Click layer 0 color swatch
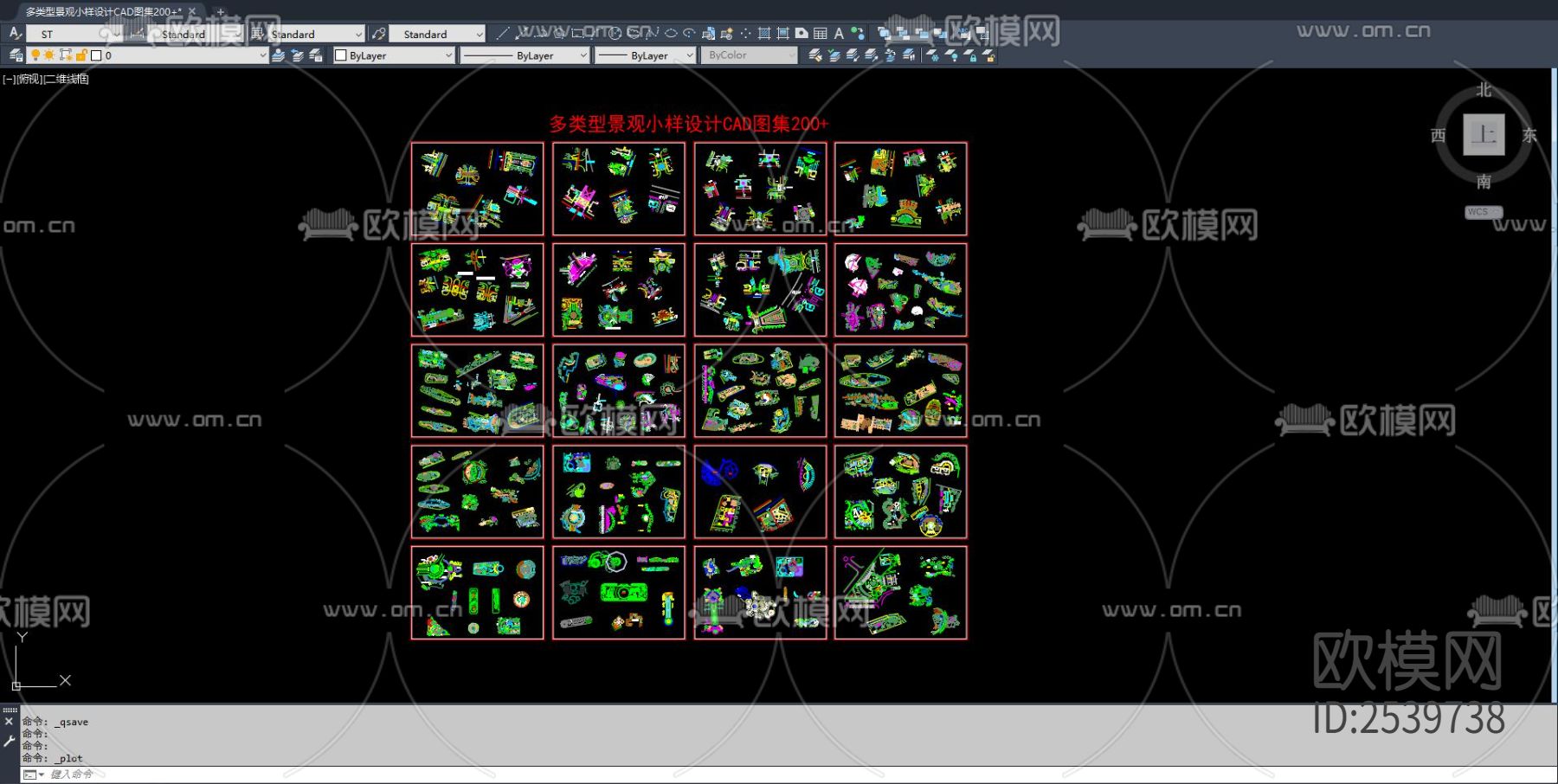 pos(96,55)
